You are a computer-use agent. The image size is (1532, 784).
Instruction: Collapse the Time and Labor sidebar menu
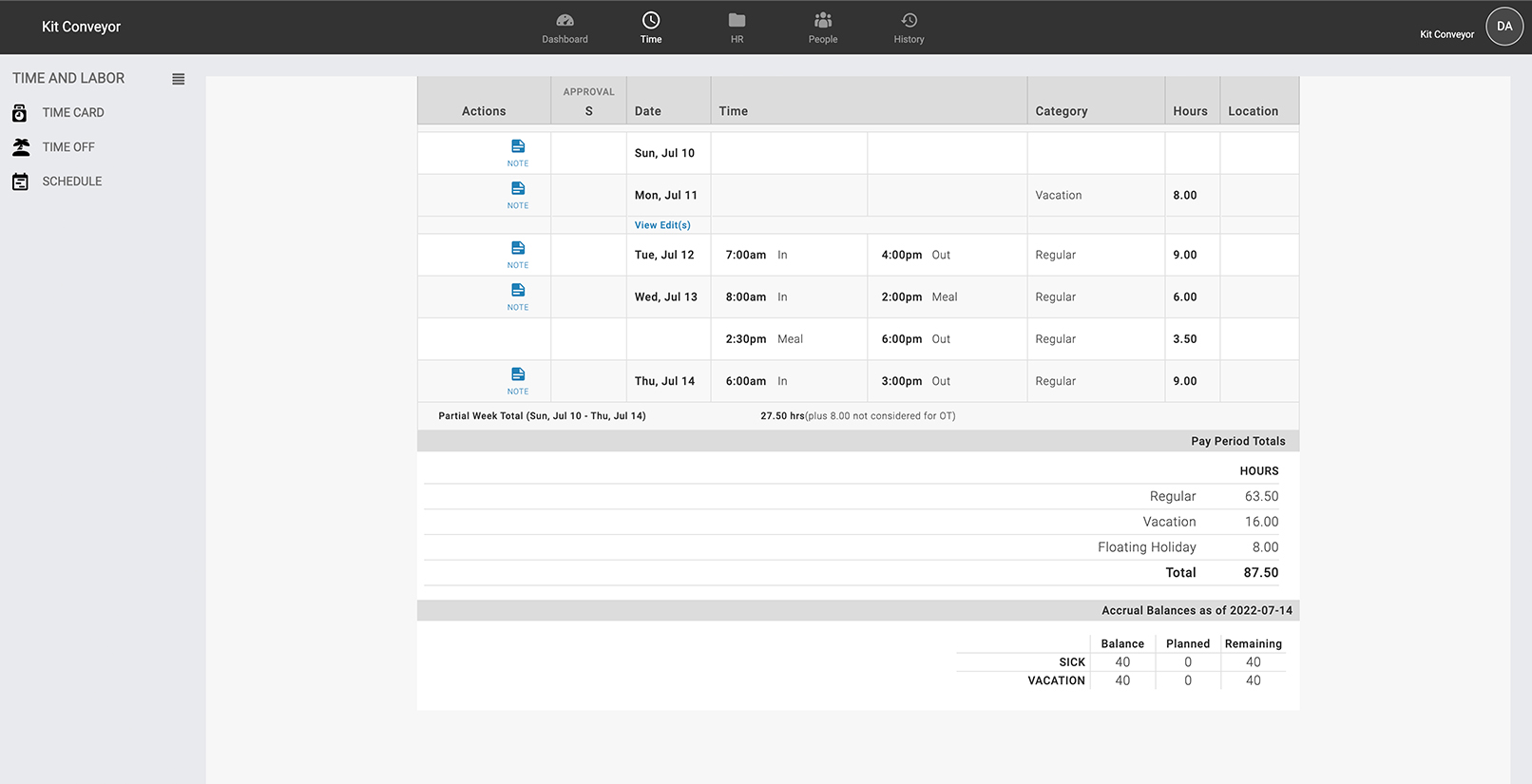178,79
